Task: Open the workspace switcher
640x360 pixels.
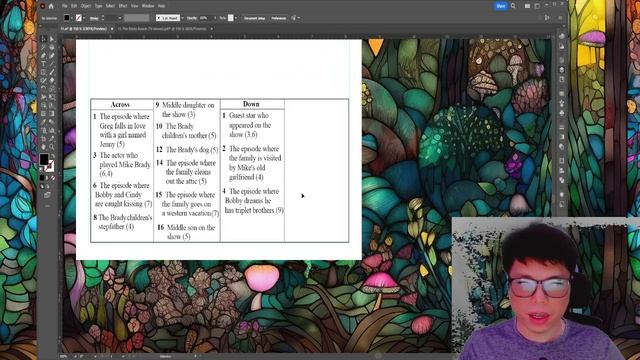Action: (x=537, y=6)
